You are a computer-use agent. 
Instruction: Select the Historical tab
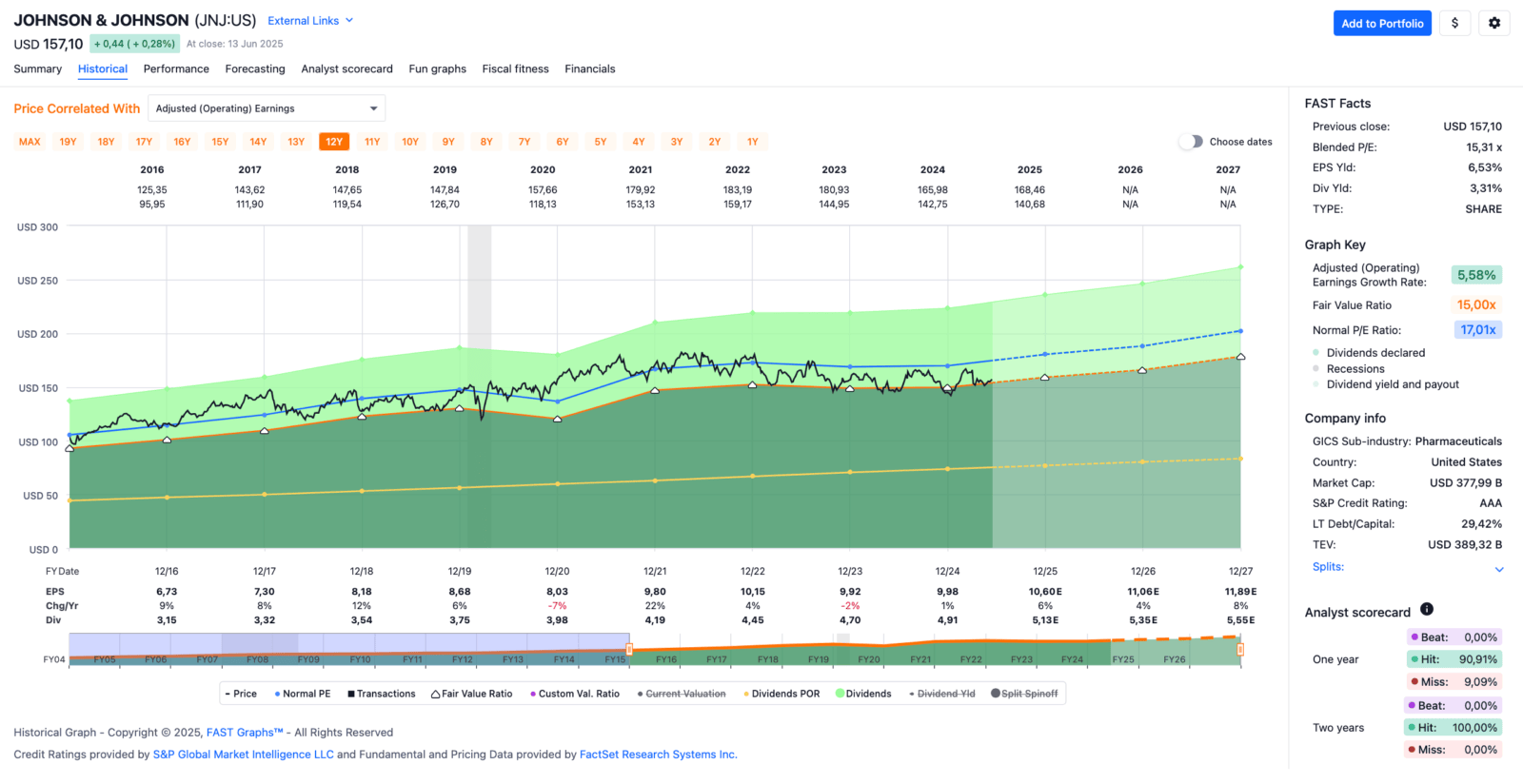103,69
